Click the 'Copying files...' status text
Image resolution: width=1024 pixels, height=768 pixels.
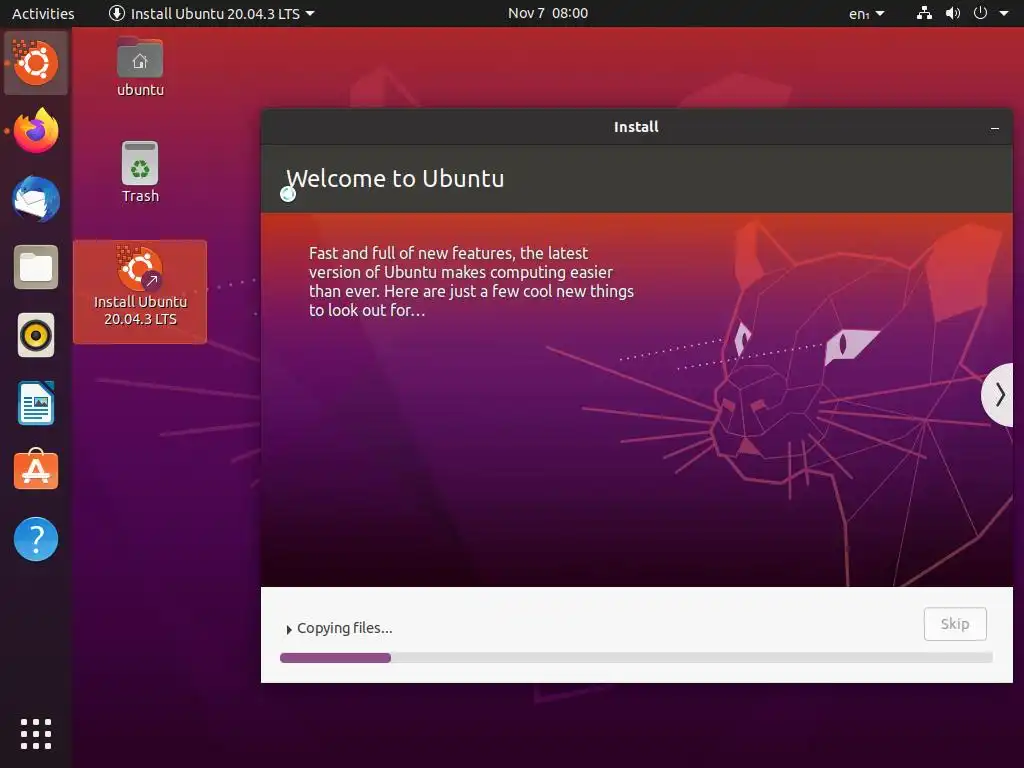point(344,628)
